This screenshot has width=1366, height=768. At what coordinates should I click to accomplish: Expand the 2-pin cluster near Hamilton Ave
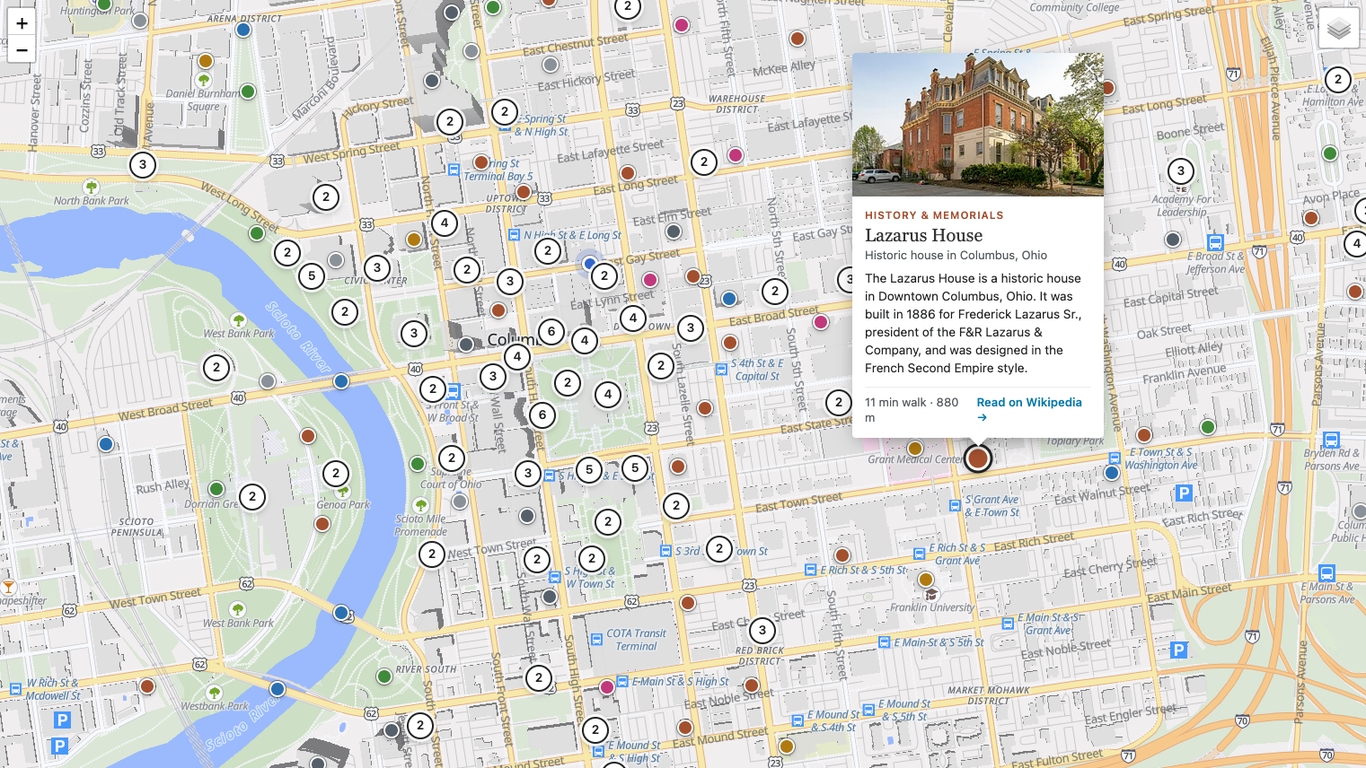tap(1338, 79)
